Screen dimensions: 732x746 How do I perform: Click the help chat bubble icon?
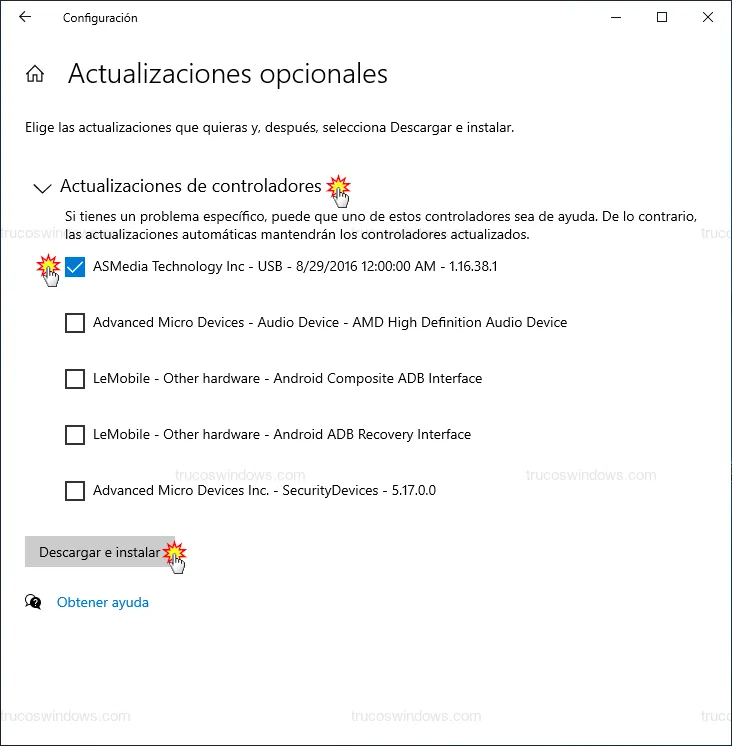(x=34, y=602)
